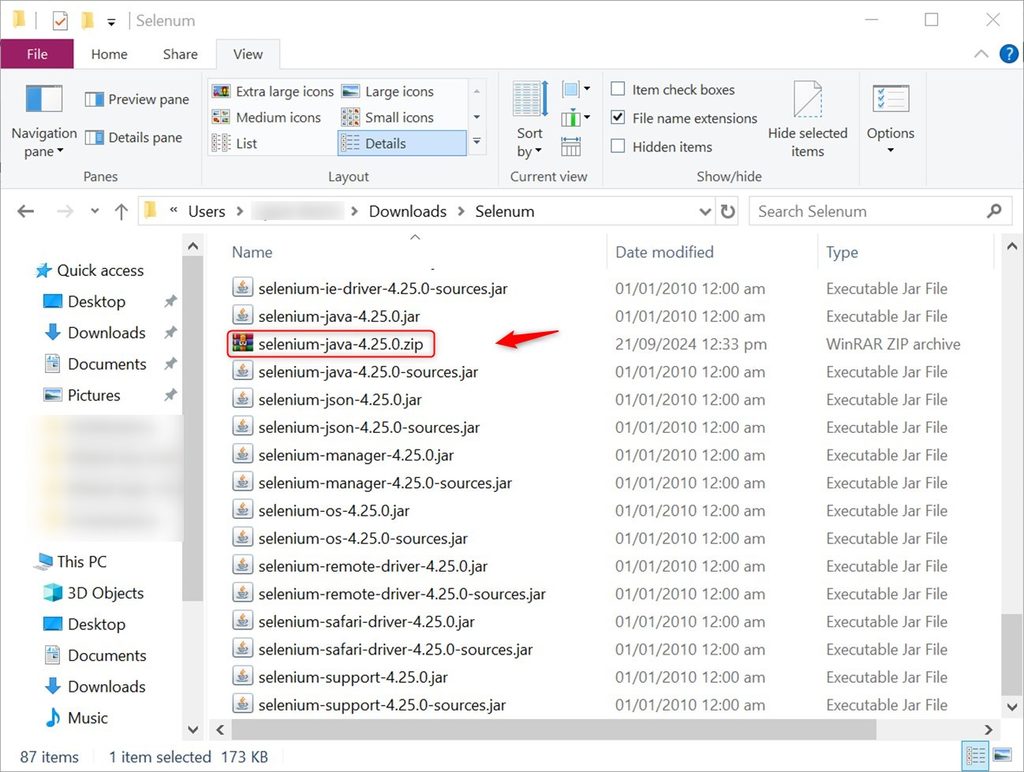1024x772 pixels.
Task: Click the selenium-support-4.25.0.jar icon
Action: (x=242, y=676)
